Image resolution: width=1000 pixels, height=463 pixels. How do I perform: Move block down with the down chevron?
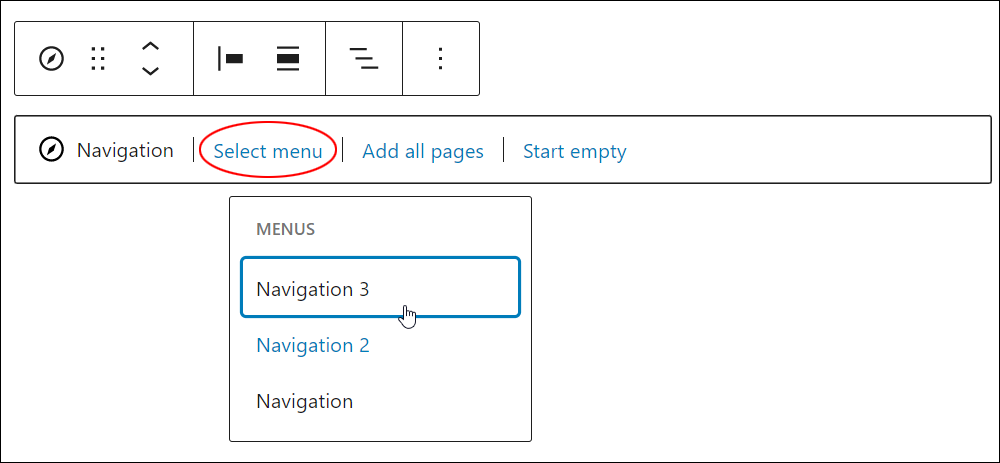(150, 70)
